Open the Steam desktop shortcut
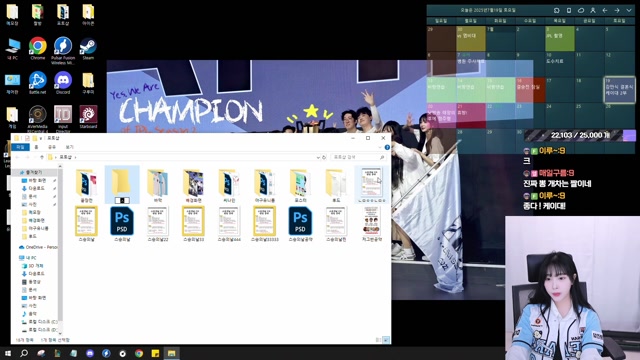This screenshot has width=640, height=360. pos(88,49)
